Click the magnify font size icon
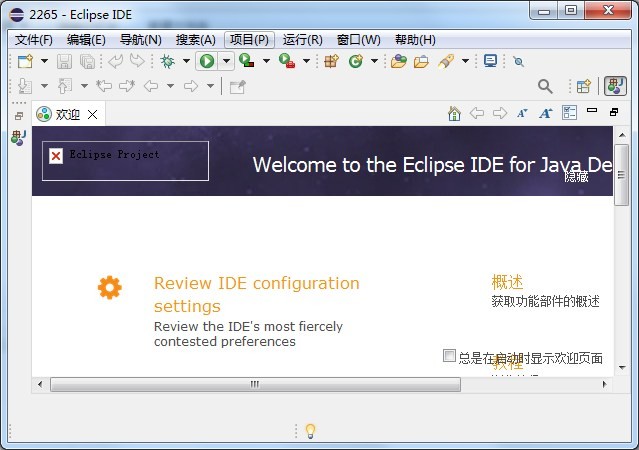The image size is (639, 450). pyautogui.click(x=545, y=113)
